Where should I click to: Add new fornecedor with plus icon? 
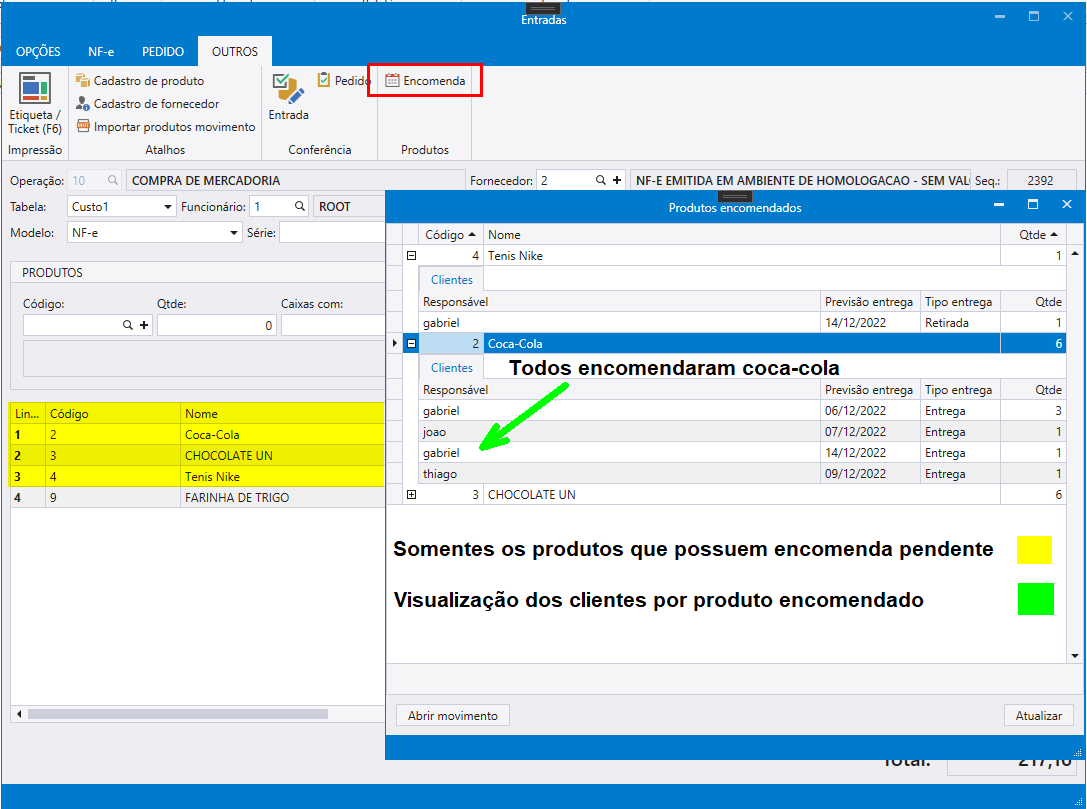coord(616,180)
